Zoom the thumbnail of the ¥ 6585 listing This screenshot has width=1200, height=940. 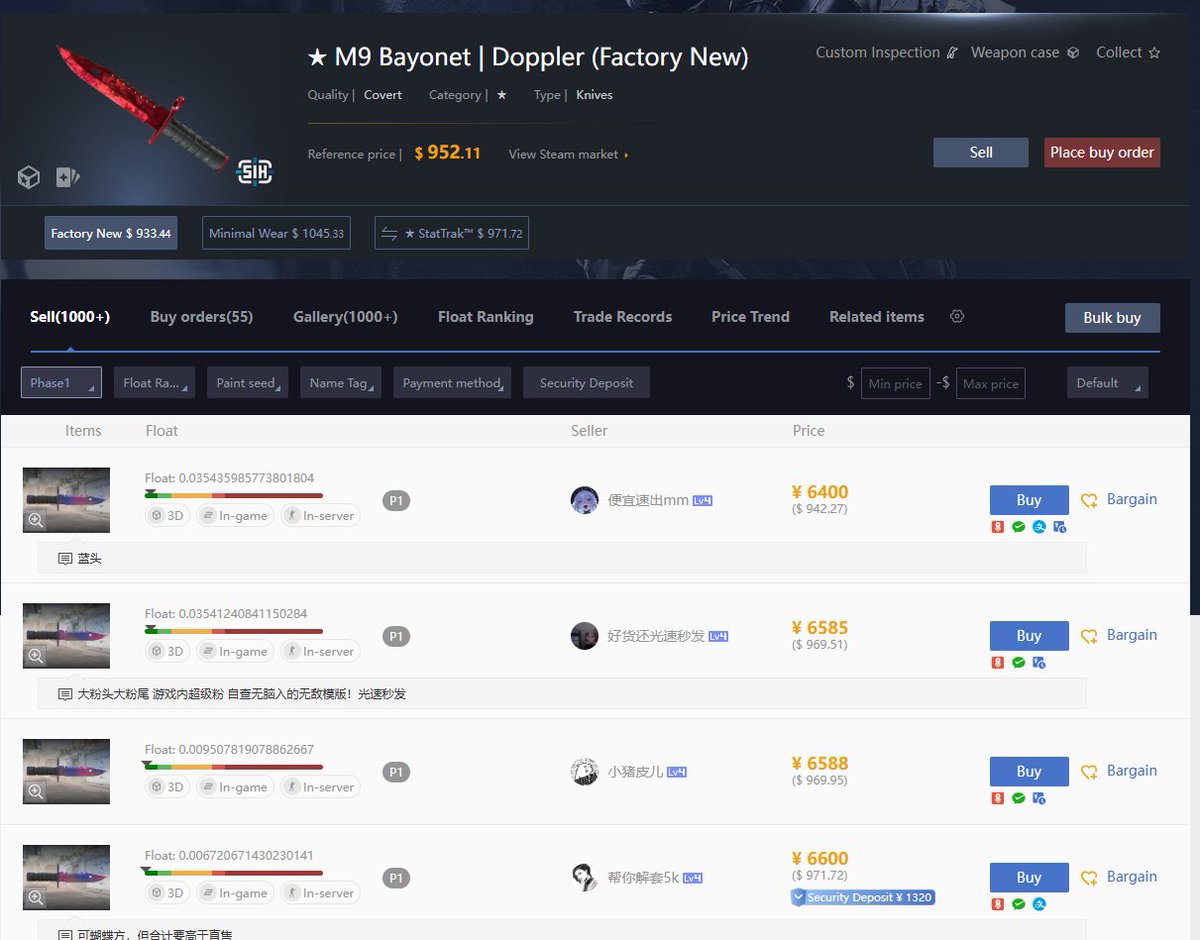click(x=36, y=656)
